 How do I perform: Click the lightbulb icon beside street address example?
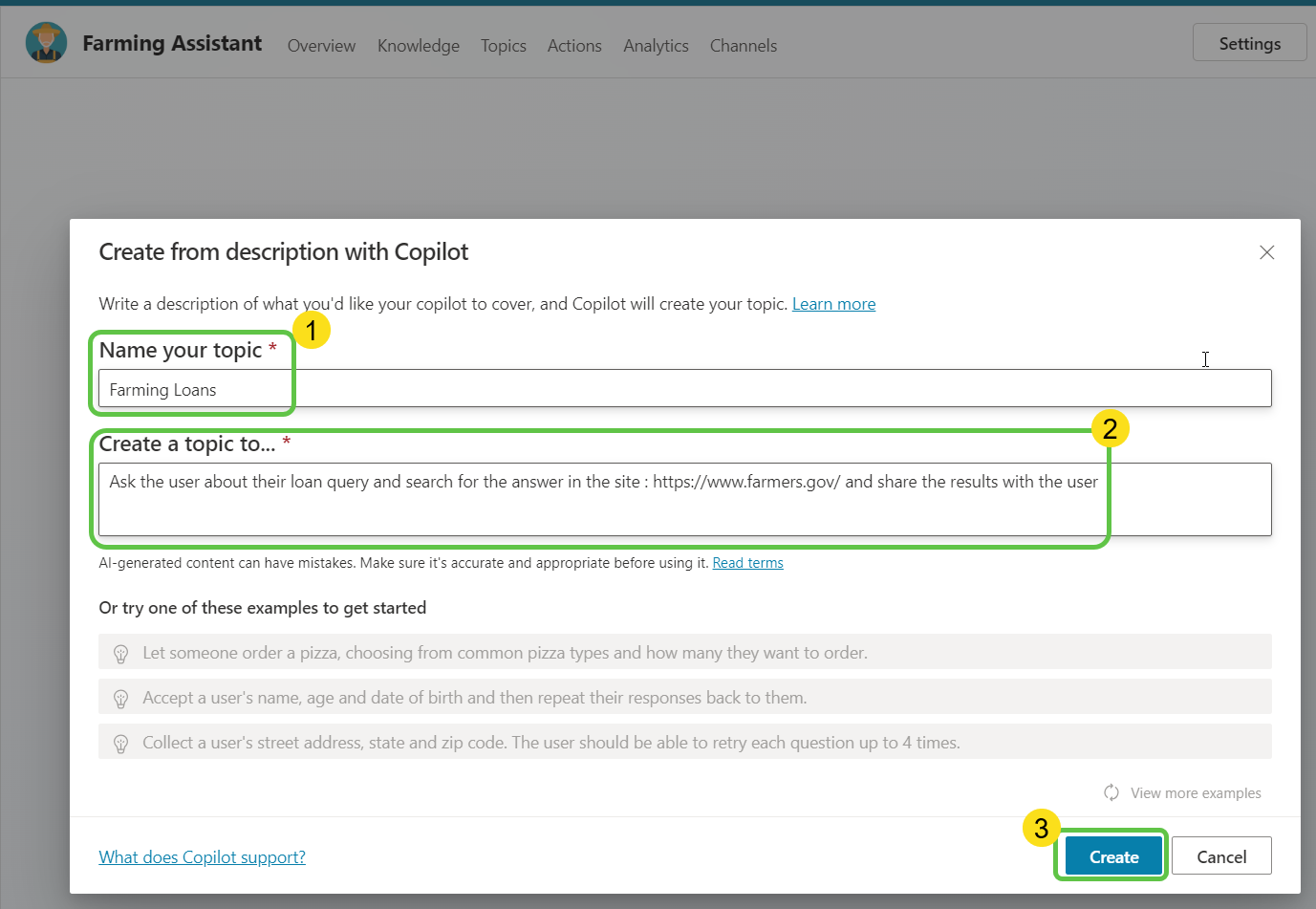coord(121,744)
